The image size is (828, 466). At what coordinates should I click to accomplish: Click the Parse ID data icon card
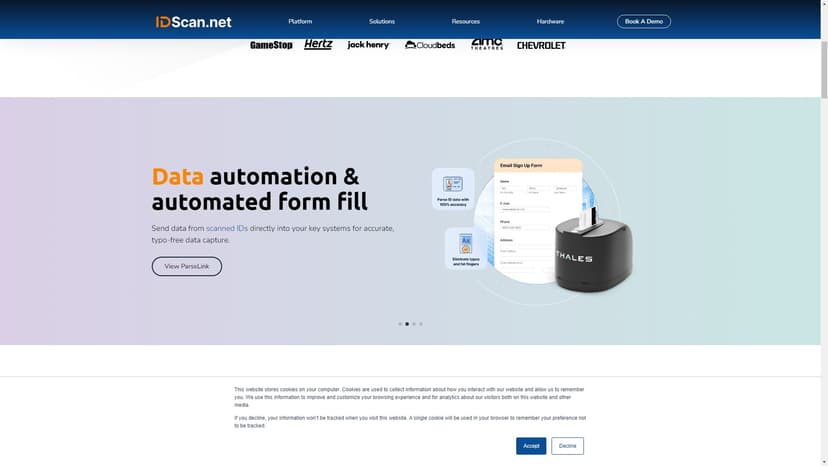coord(453,189)
